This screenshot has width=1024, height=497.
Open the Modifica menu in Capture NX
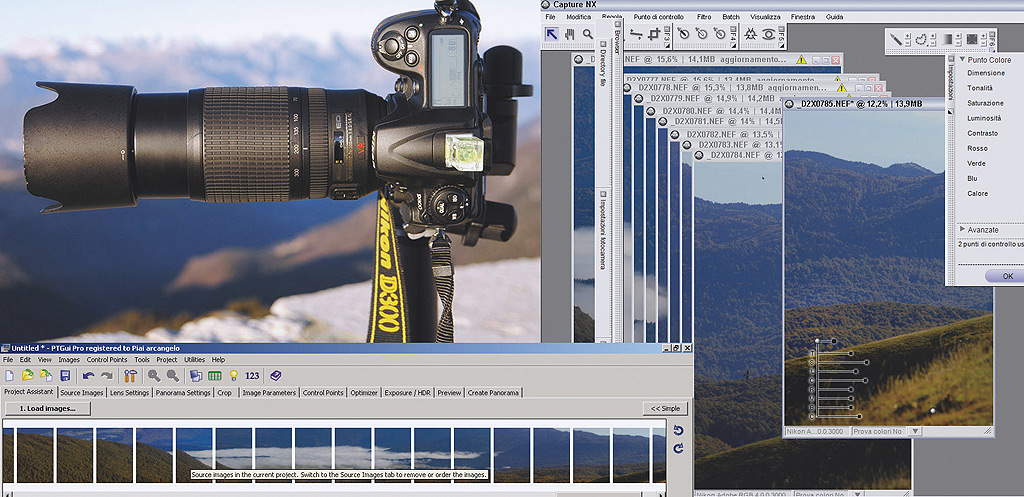coord(579,17)
